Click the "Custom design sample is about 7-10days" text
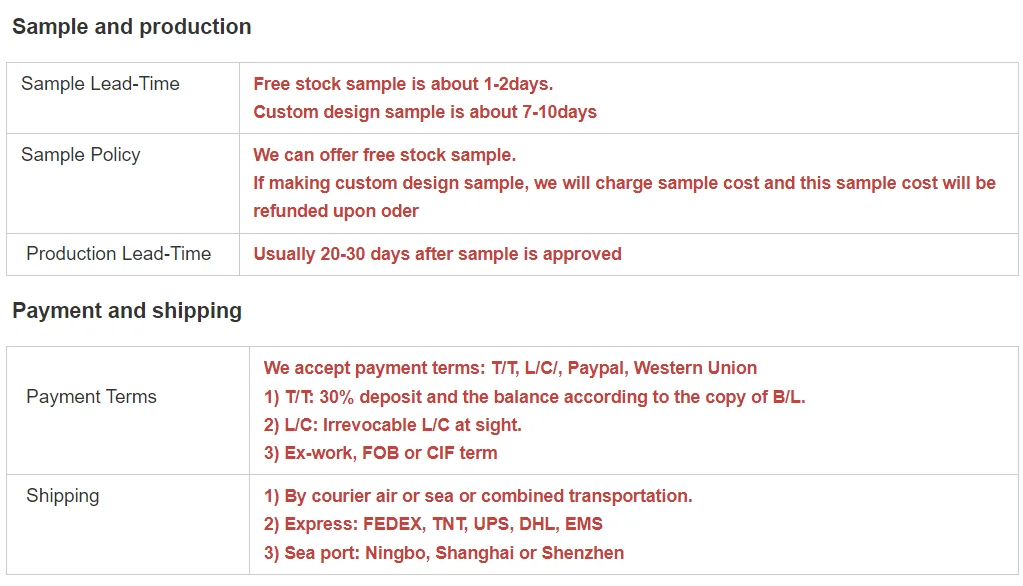Screen dimensions: 1023x586 425,112
